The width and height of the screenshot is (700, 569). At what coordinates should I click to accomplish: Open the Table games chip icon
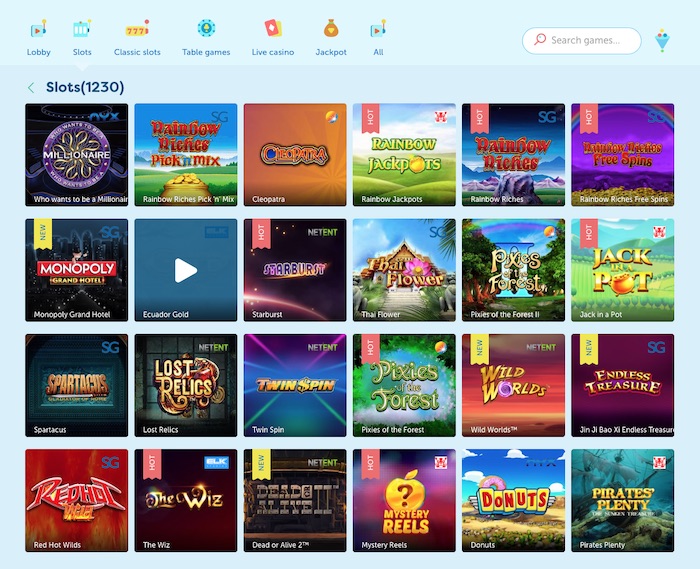[206, 28]
